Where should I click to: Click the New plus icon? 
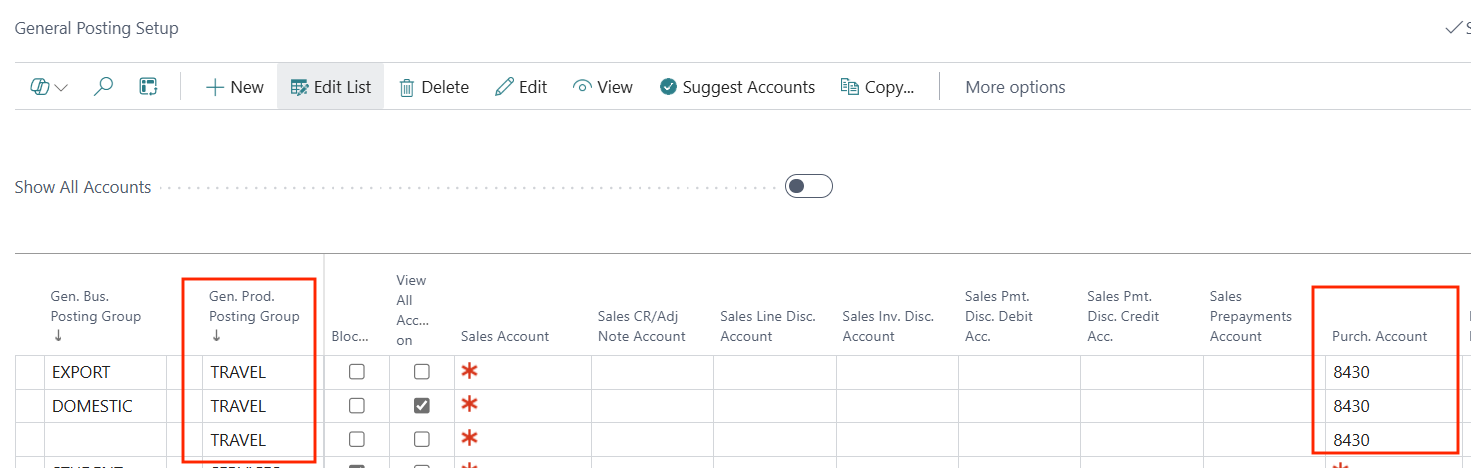pos(214,87)
